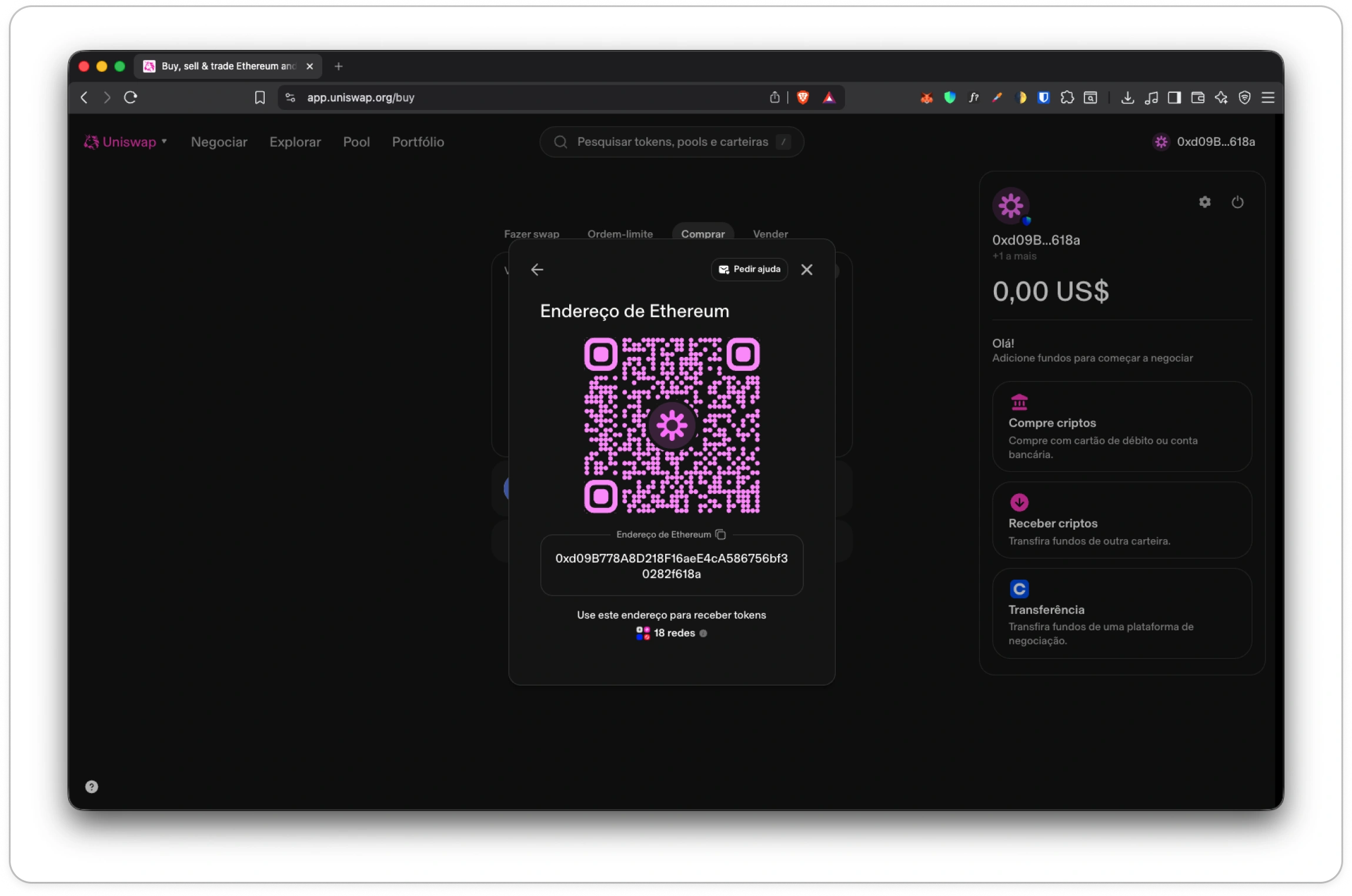Click the QR code image
This screenshot has width=1352, height=896.
(x=672, y=425)
